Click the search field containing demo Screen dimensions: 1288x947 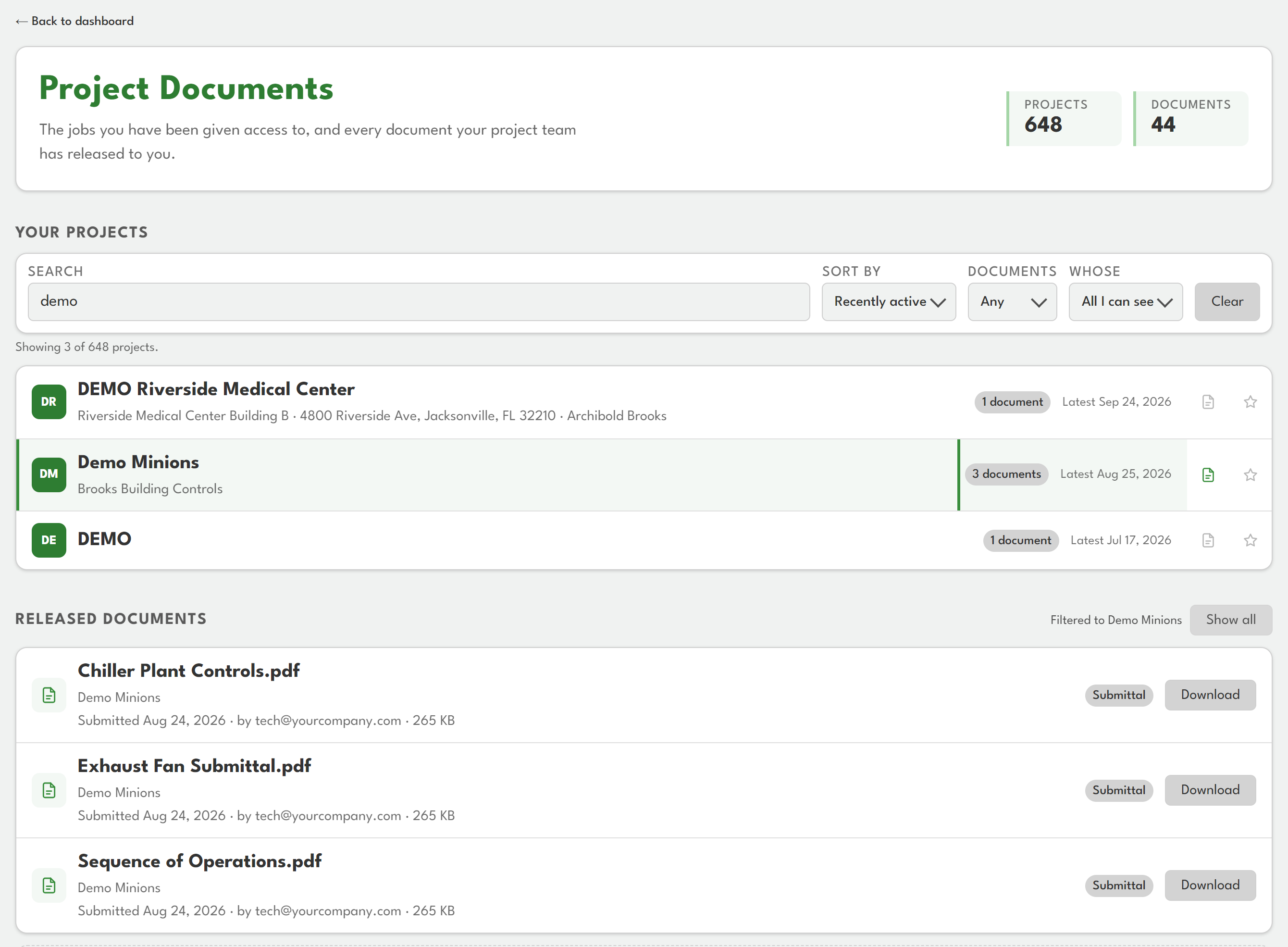[x=419, y=301]
